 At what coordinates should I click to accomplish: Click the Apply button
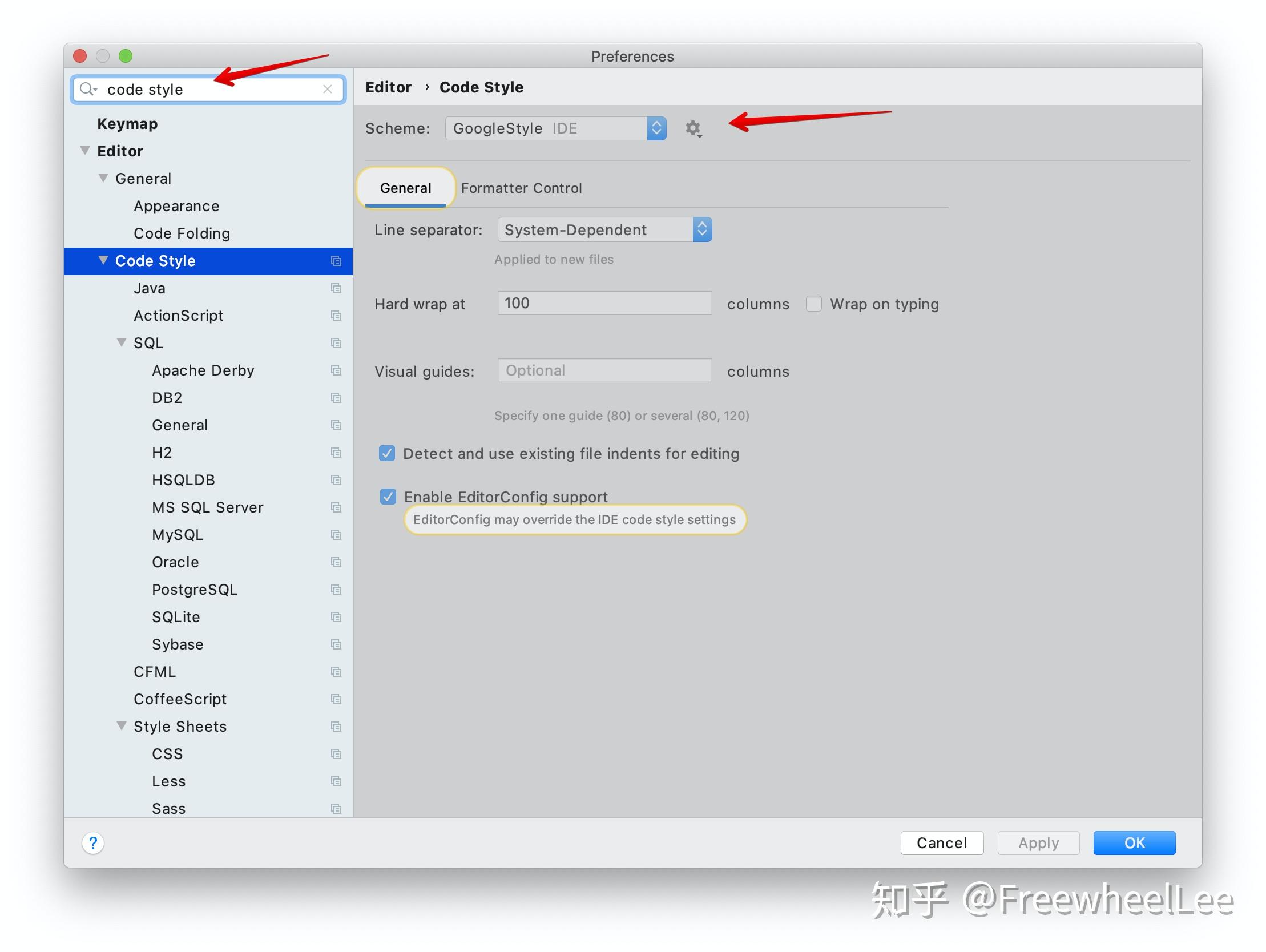point(1038,842)
